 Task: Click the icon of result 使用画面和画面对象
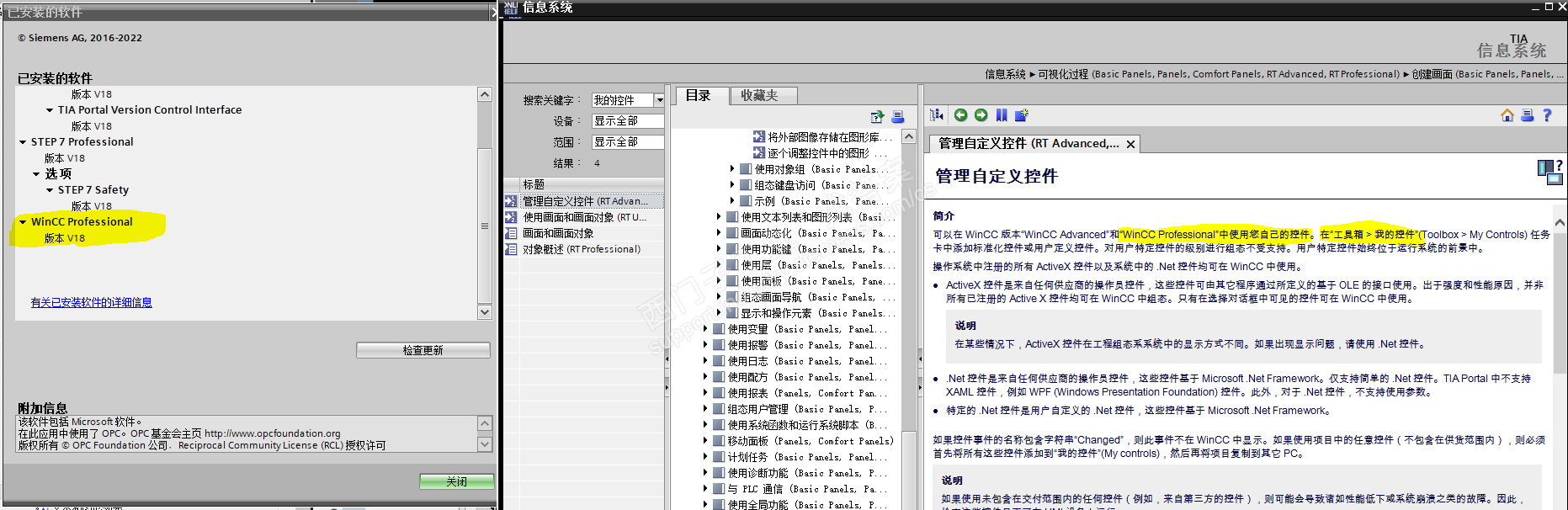click(511, 217)
